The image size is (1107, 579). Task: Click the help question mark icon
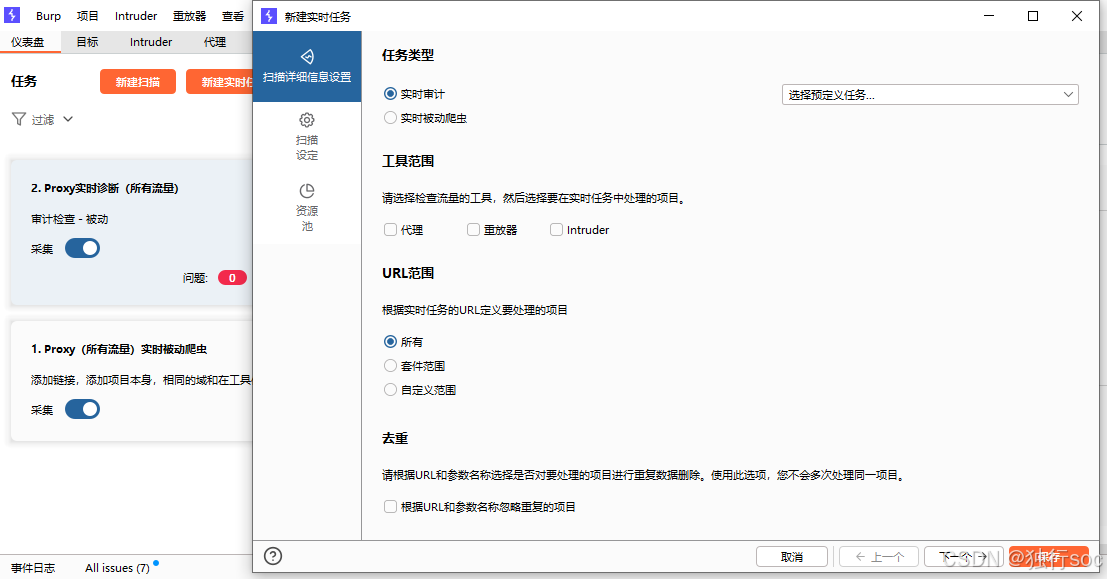[273, 556]
